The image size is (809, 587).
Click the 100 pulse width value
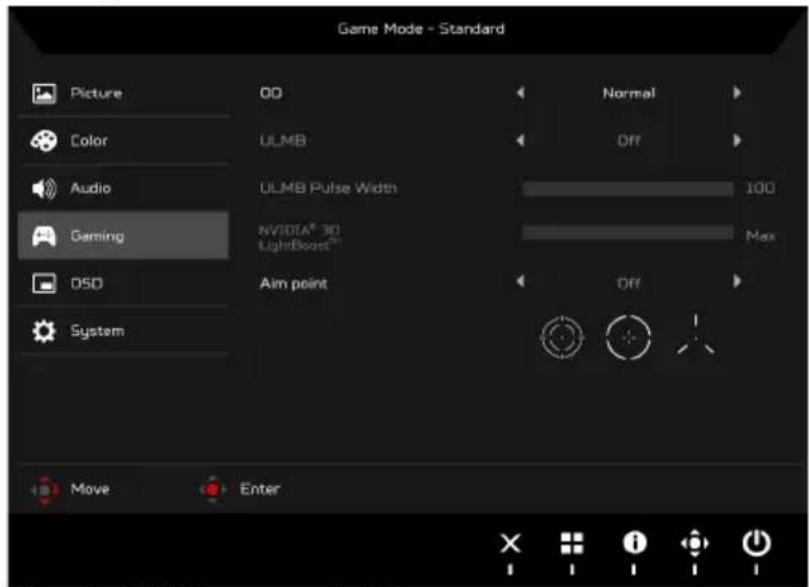point(760,188)
